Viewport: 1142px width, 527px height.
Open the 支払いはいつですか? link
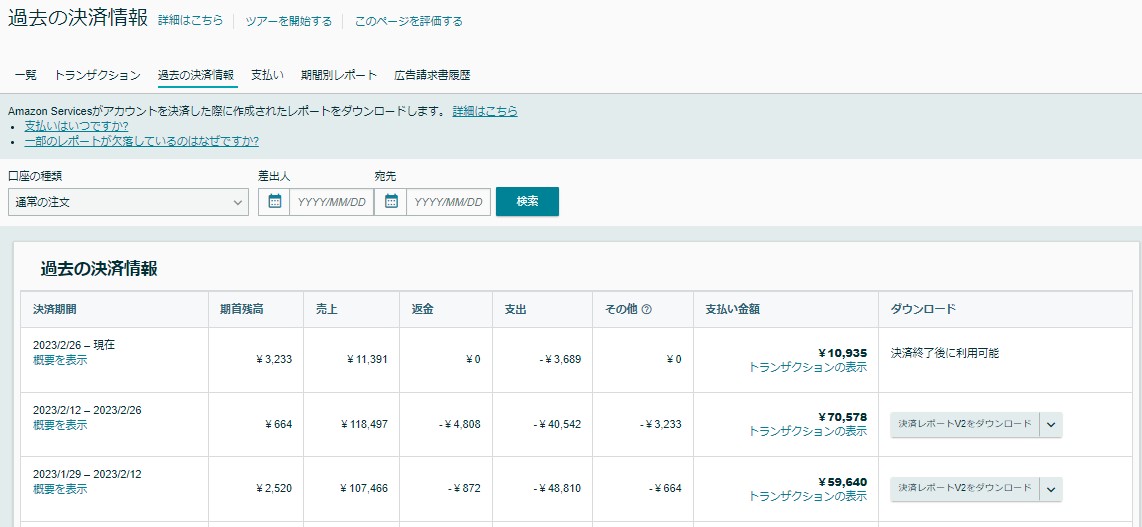click(76, 126)
